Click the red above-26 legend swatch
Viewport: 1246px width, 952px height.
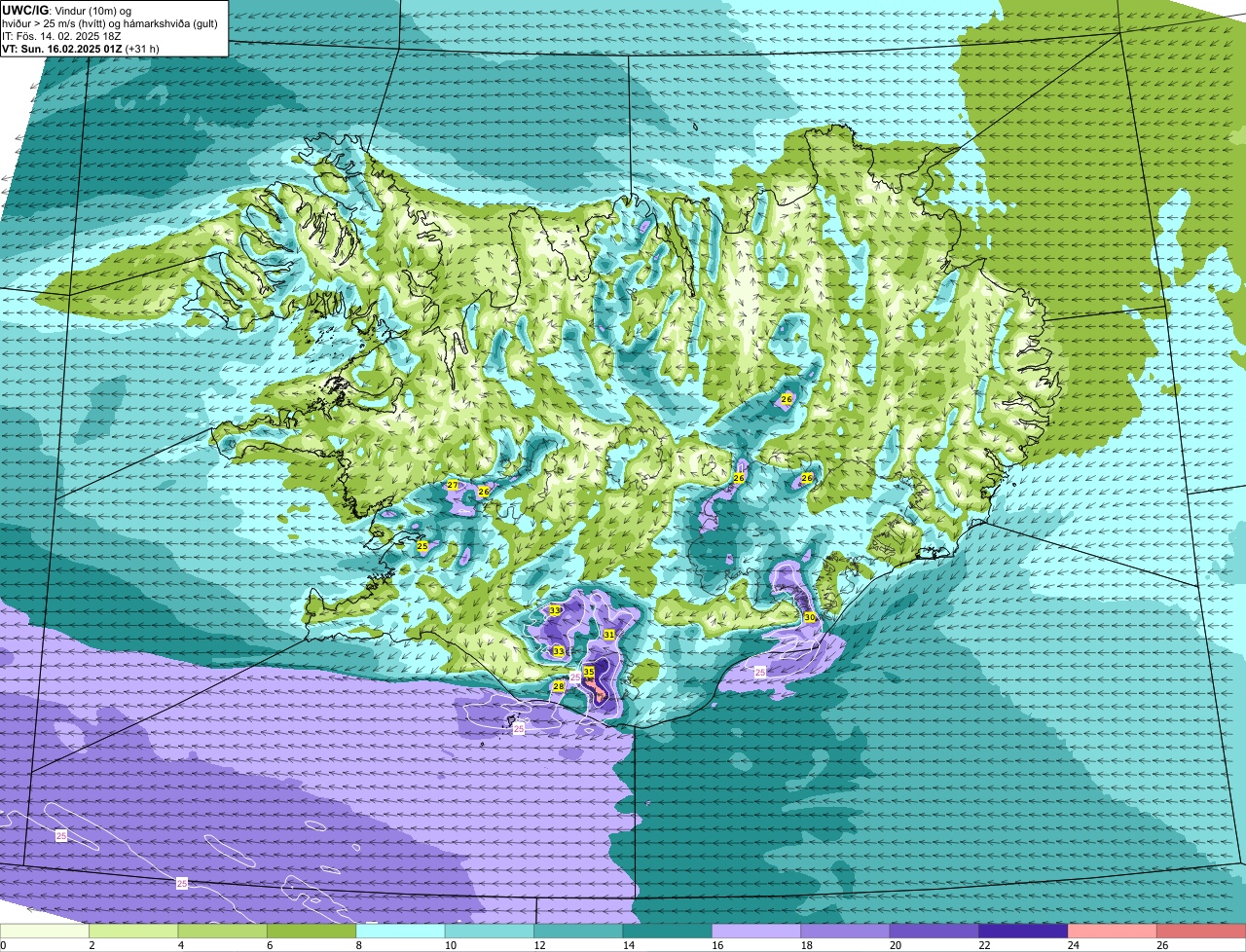tap(1201, 931)
